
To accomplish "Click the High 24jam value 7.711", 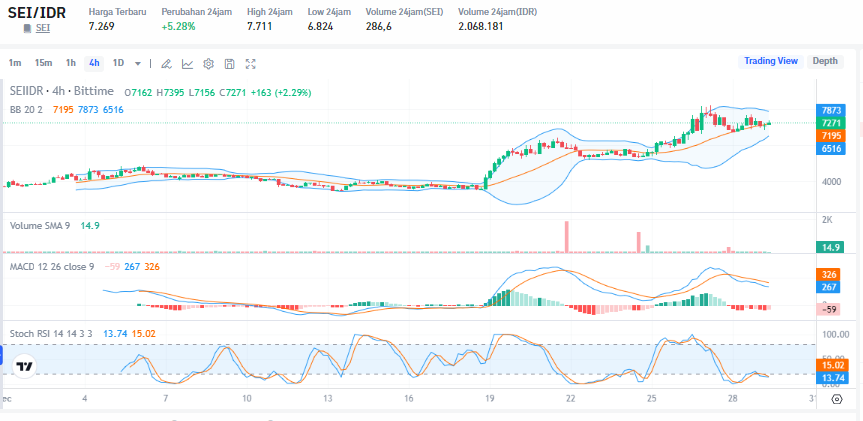I will tap(259, 26).
